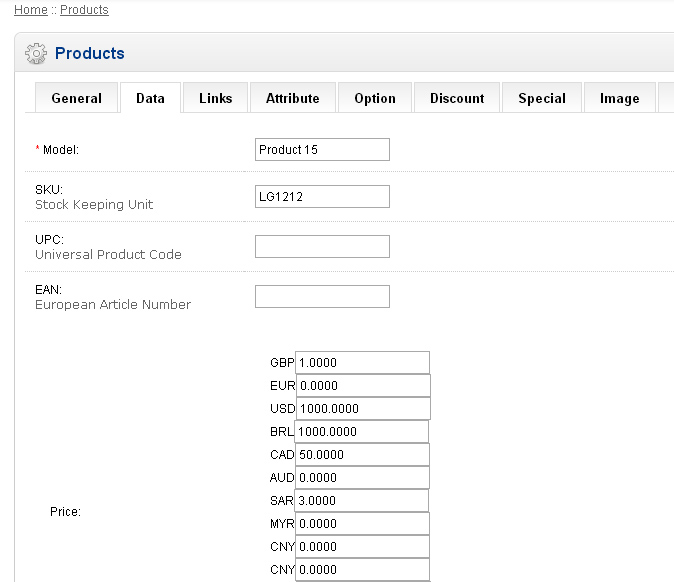Click the GBP price input
Image resolution: width=674 pixels, height=582 pixels.
[x=362, y=363]
